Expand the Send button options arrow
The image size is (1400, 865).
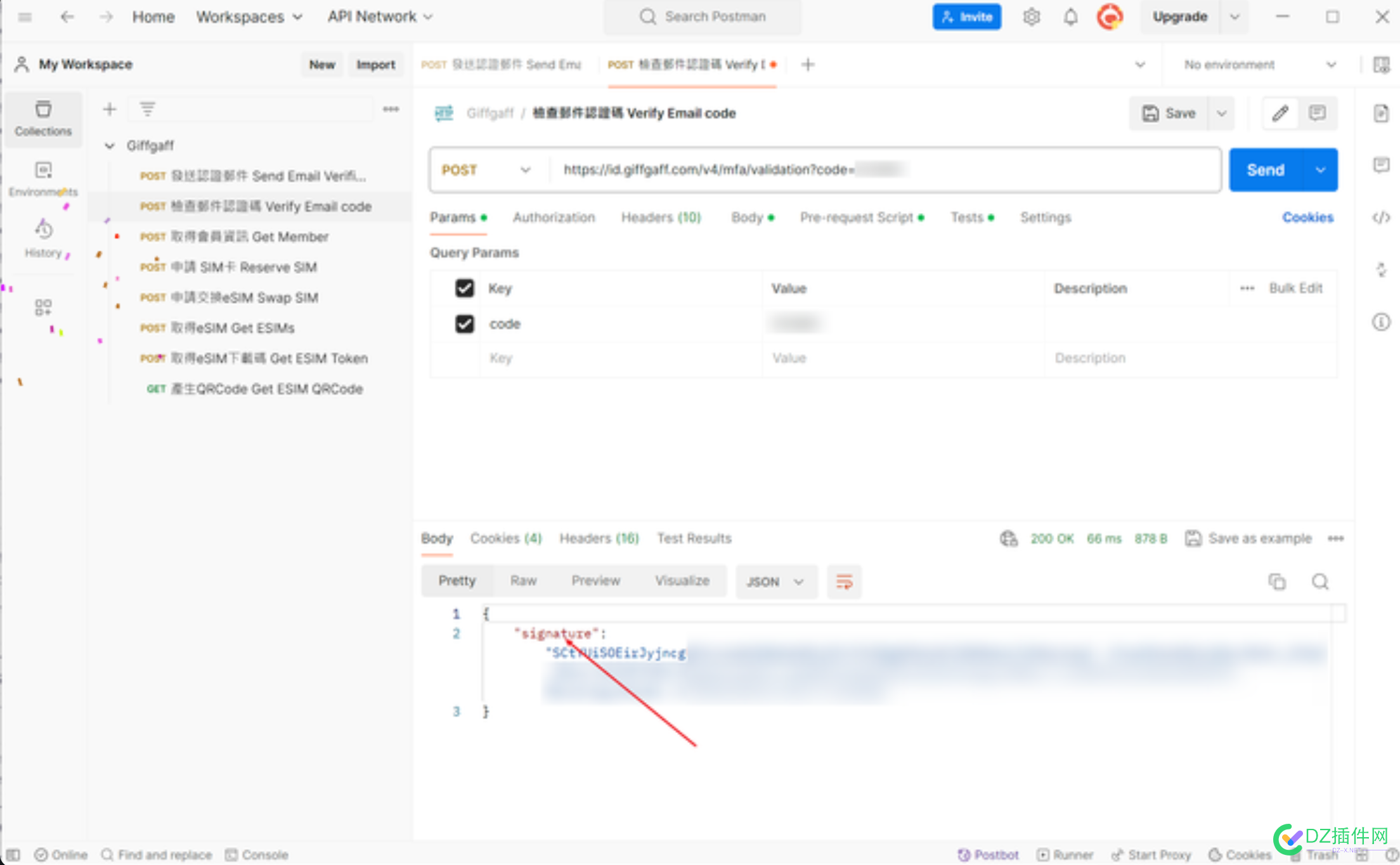click(1321, 170)
